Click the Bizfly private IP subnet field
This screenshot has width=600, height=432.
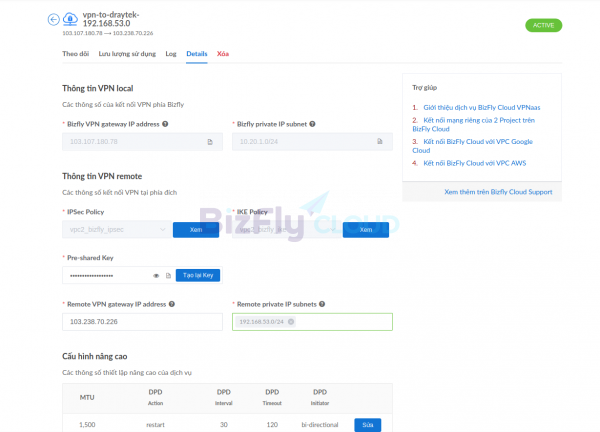(312, 142)
